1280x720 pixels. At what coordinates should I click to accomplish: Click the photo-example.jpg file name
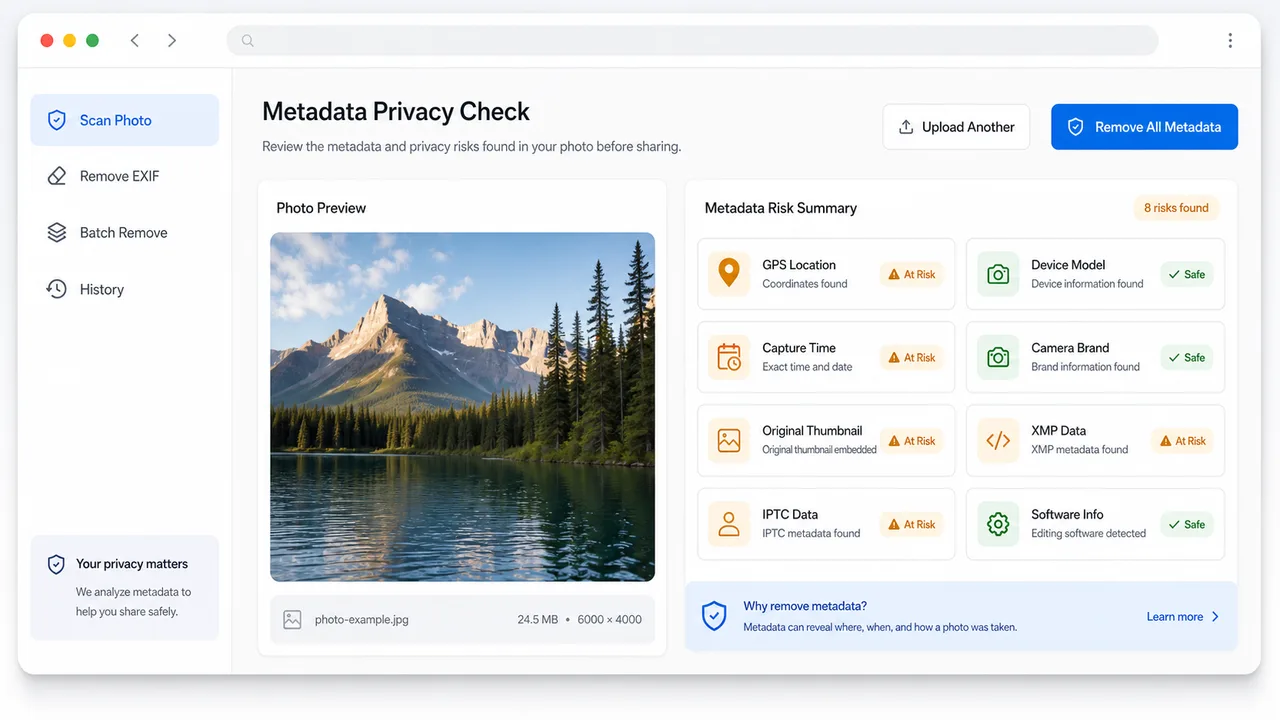pos(362,619)
